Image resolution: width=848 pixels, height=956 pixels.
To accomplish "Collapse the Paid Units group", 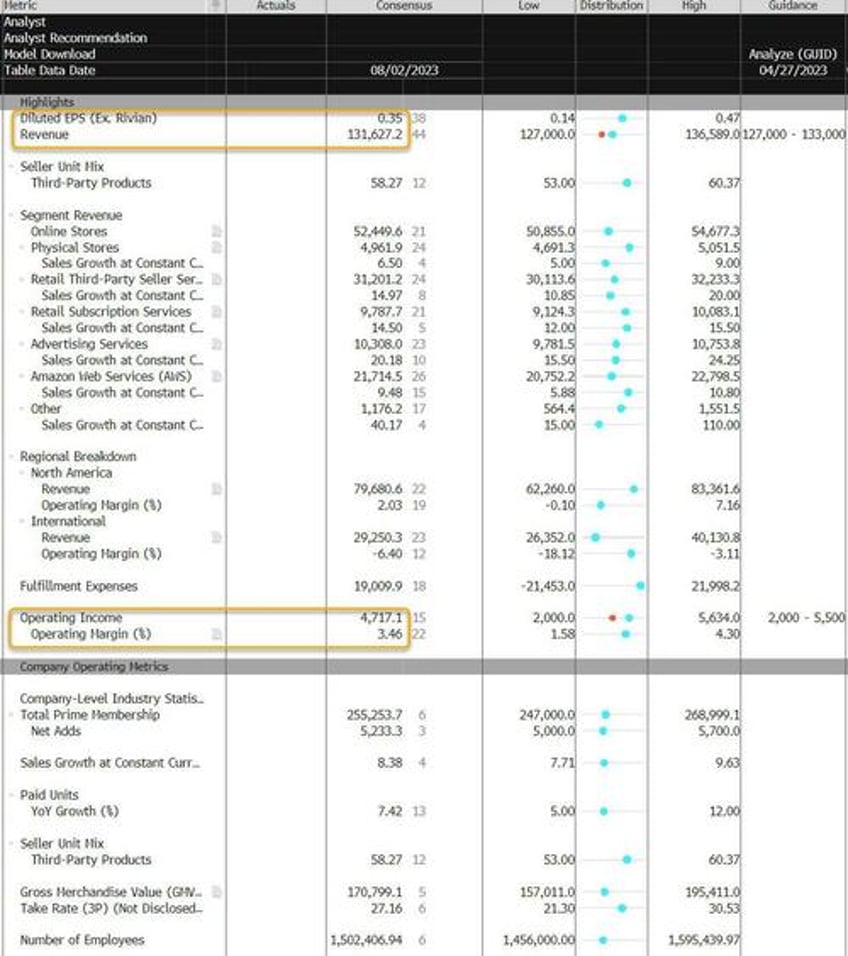I will (x=12, y=795).
